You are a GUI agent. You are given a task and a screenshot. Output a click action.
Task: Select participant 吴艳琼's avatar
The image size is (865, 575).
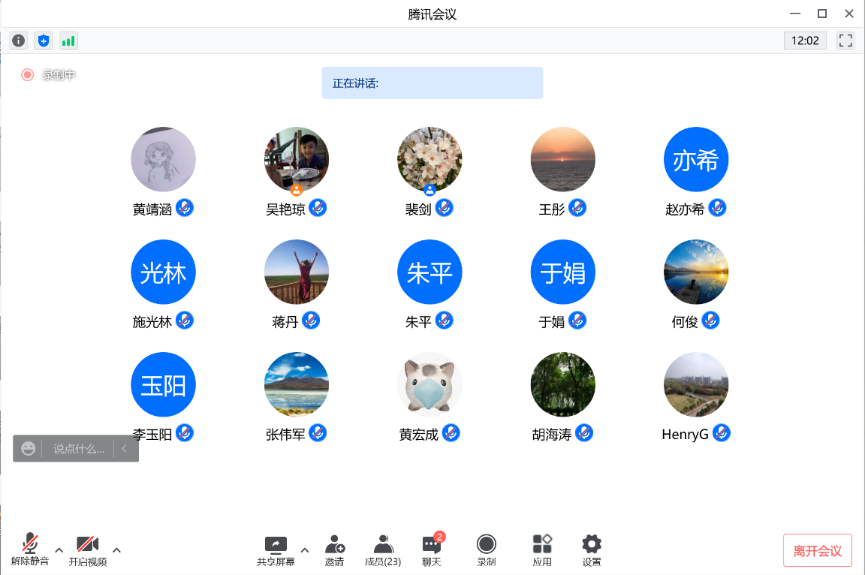coord(296,159)
